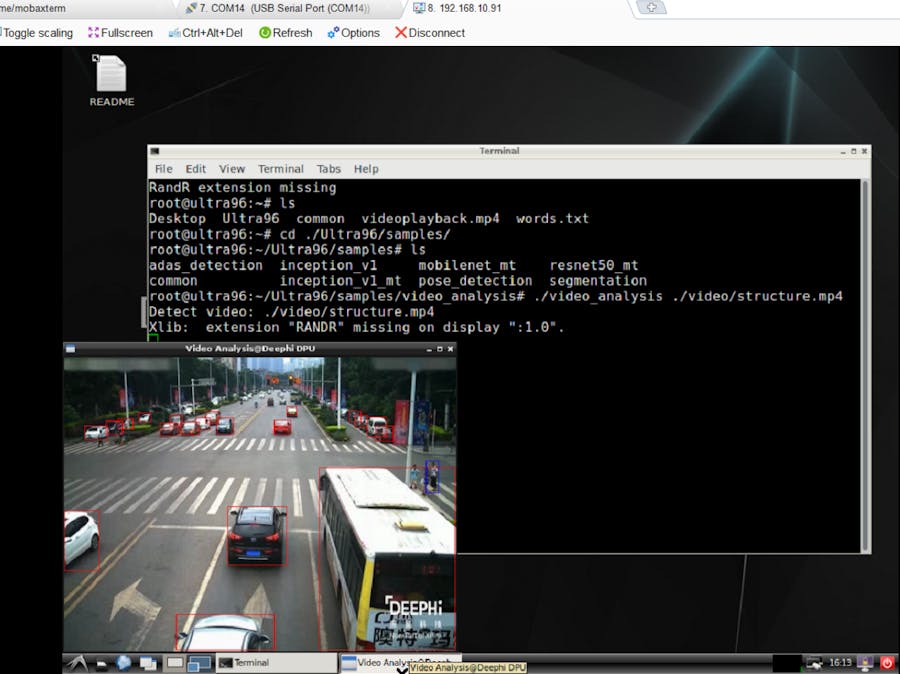The height and width of the screenshot is (674, 900).
Task: Open a new MobaXterm tab
Action: [651, 8]
